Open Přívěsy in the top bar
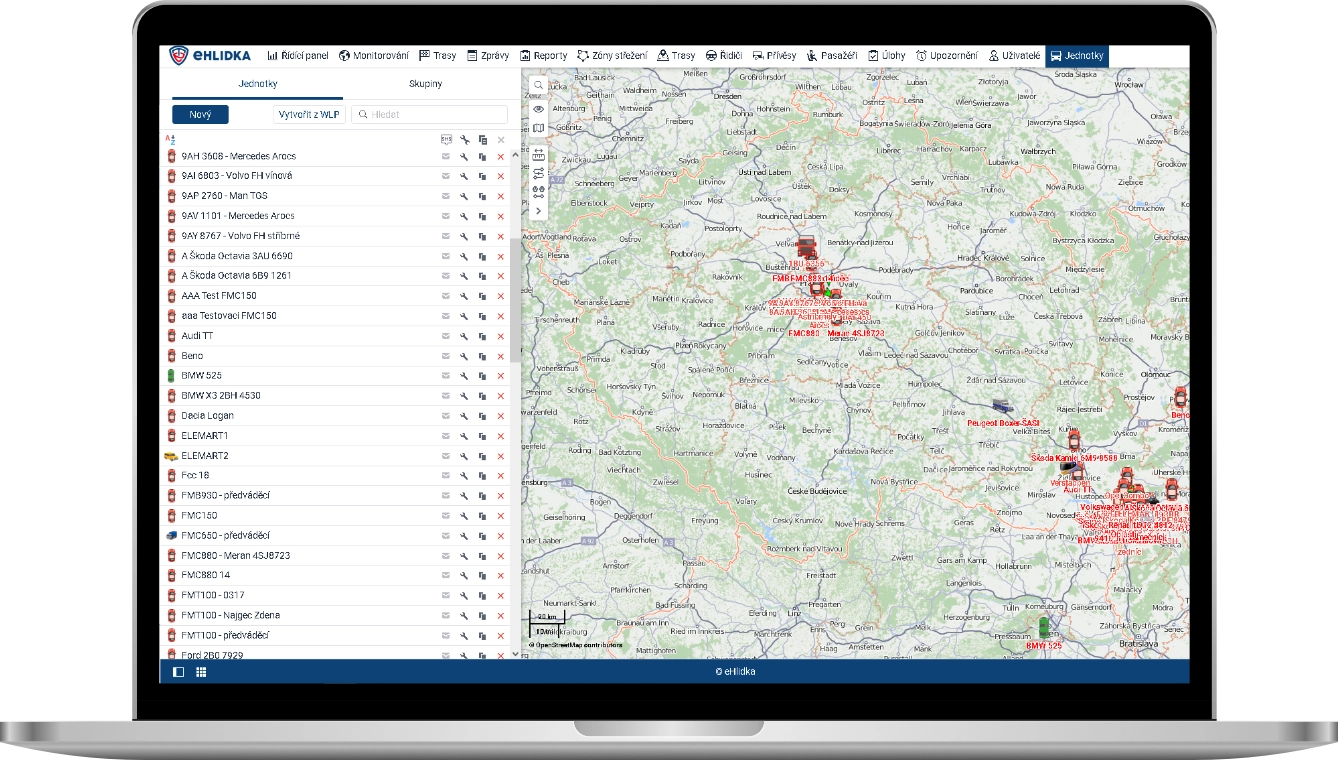The image size is (1338, 760). tap(774, 56)
